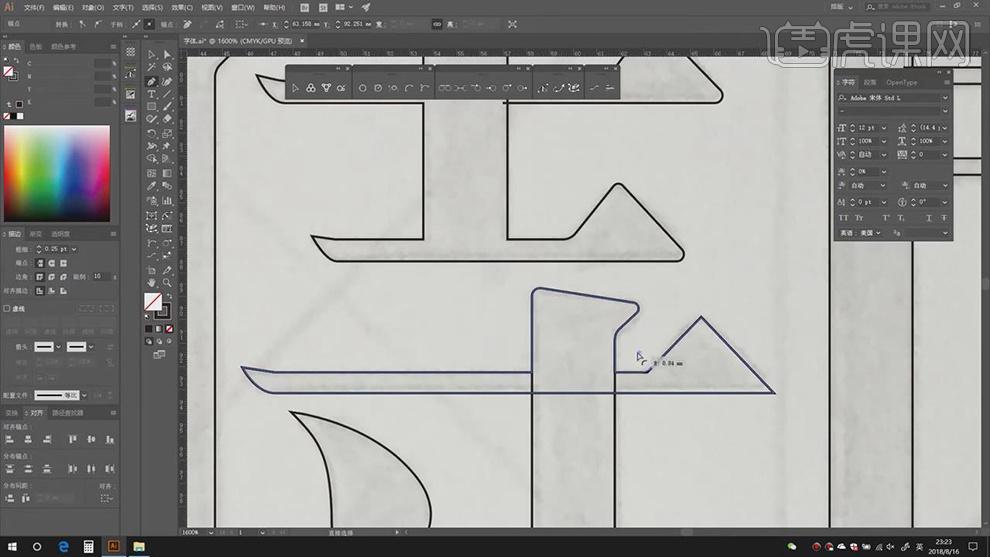Open the 编辑(E) menu
990x557 pixels.
pos(63,8)
